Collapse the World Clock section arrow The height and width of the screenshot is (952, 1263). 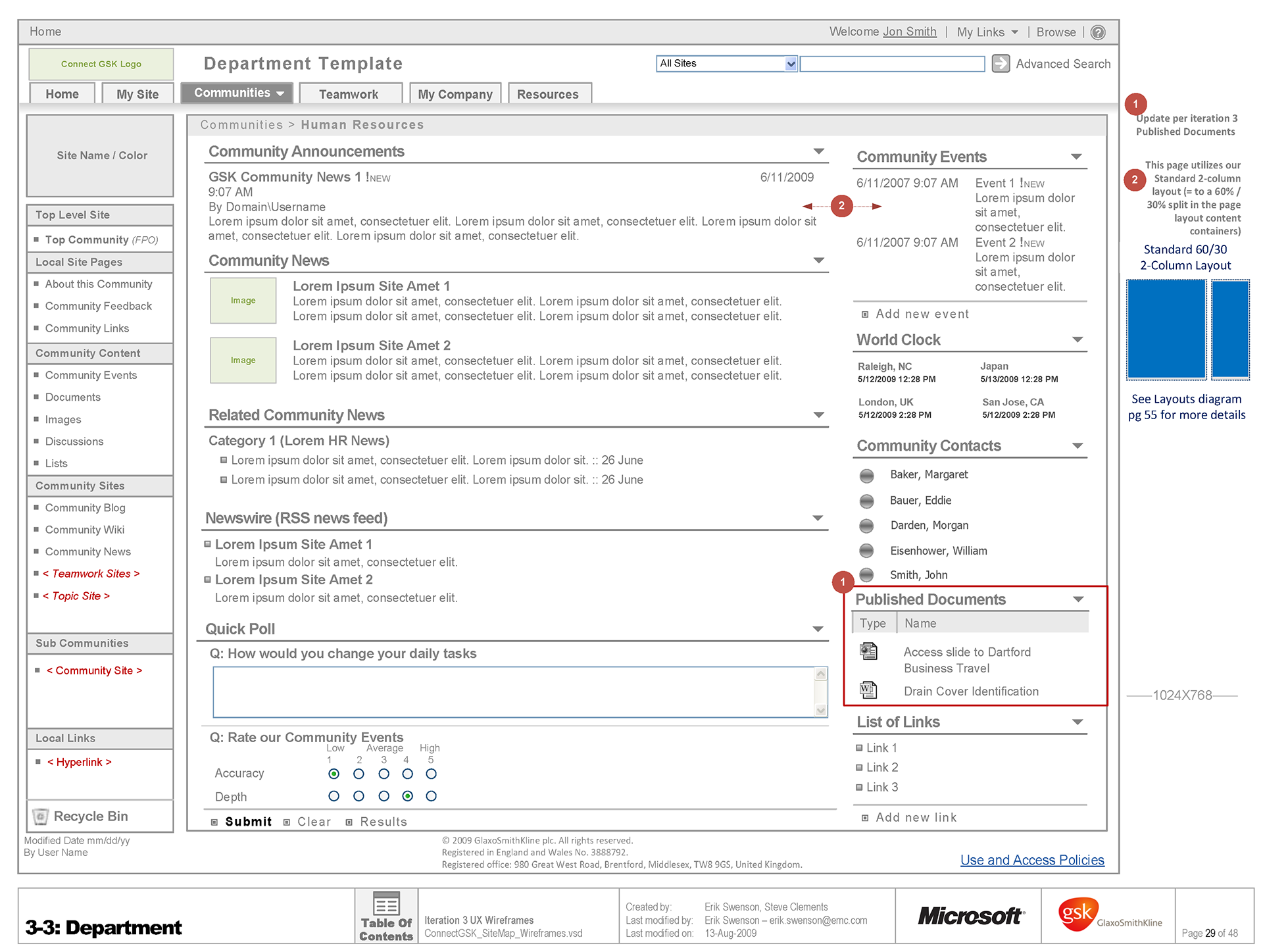click(x=1077, y=339)
